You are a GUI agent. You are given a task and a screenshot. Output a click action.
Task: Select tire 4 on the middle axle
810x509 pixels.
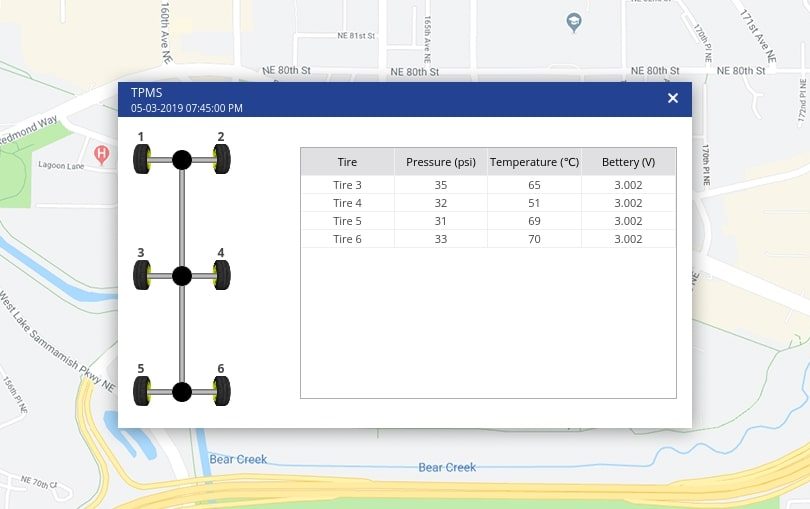(222, 275)
